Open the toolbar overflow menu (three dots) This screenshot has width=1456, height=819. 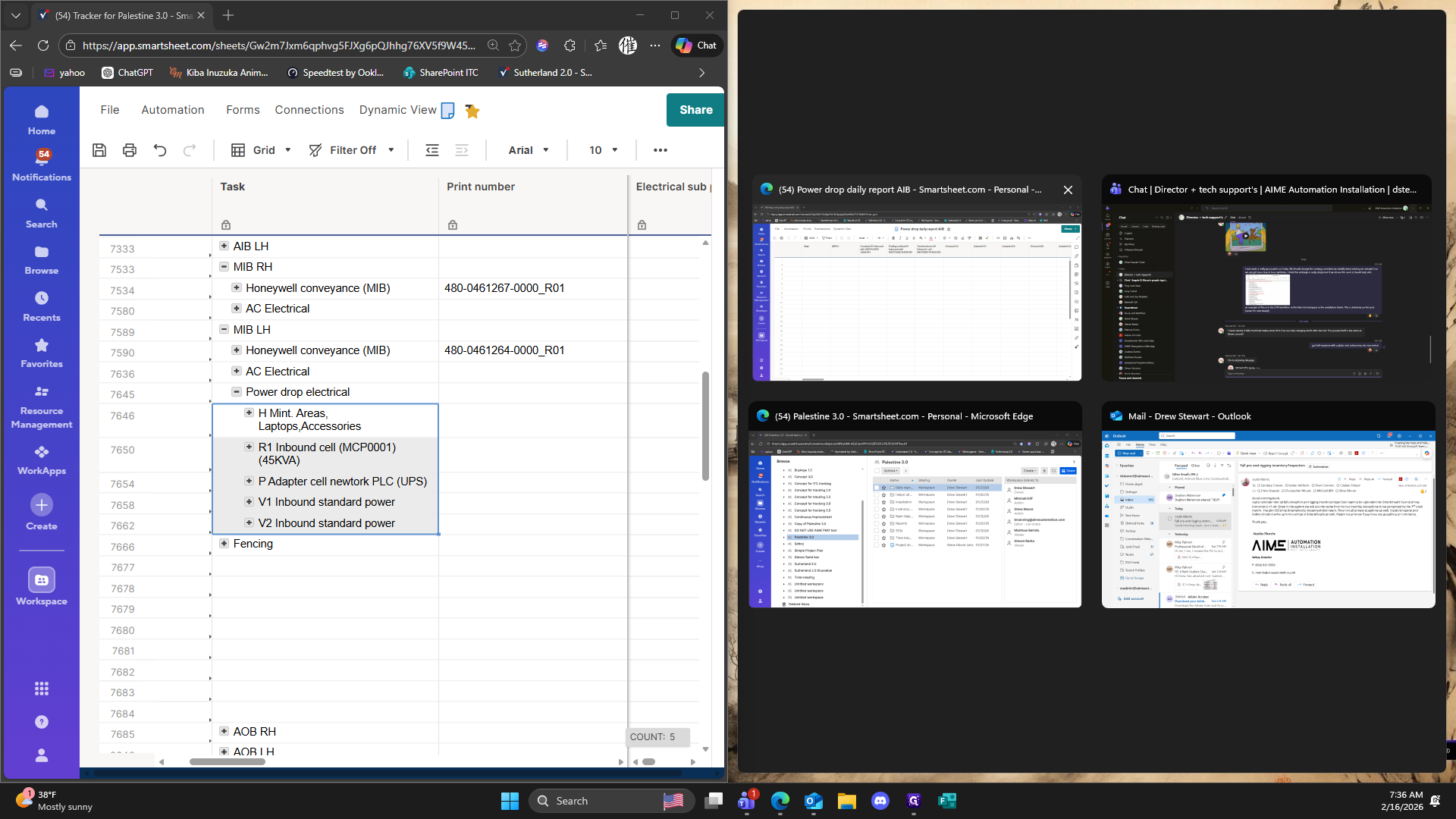[x=661, y=150]
